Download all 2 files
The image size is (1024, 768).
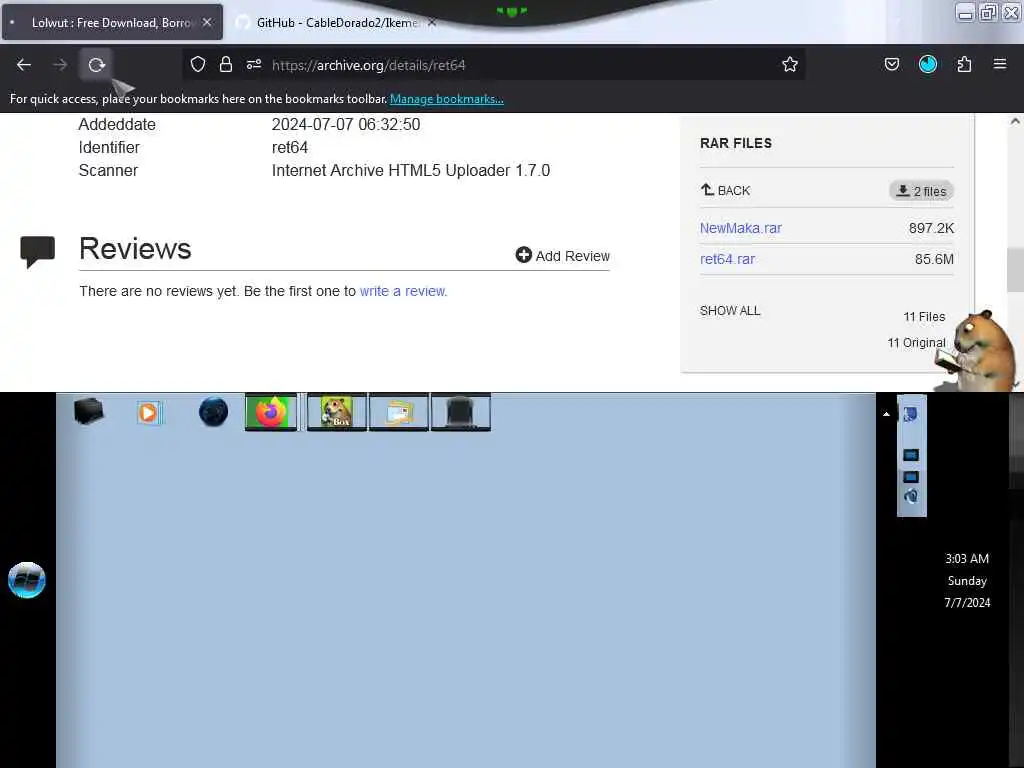(x=921, y=191)
